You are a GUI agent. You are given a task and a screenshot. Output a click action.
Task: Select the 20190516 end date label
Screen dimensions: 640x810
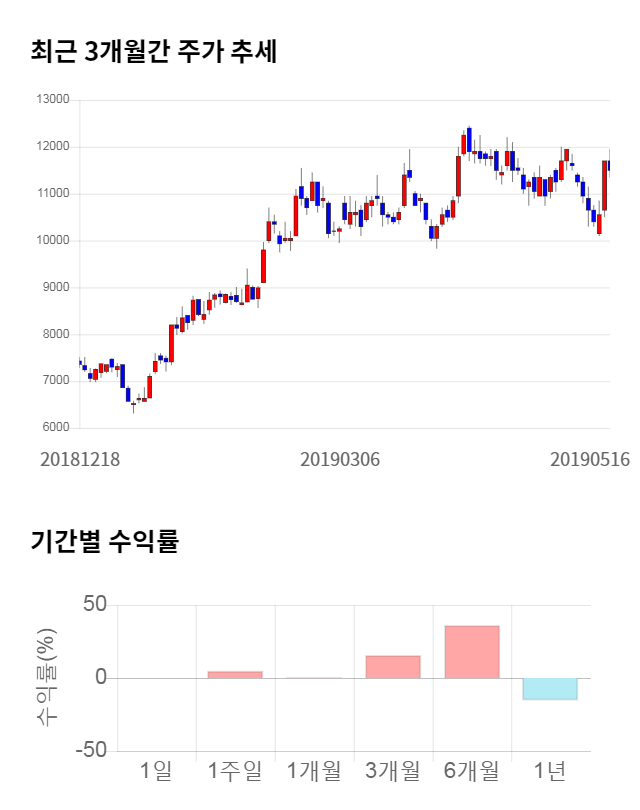[x=591, y=458]
